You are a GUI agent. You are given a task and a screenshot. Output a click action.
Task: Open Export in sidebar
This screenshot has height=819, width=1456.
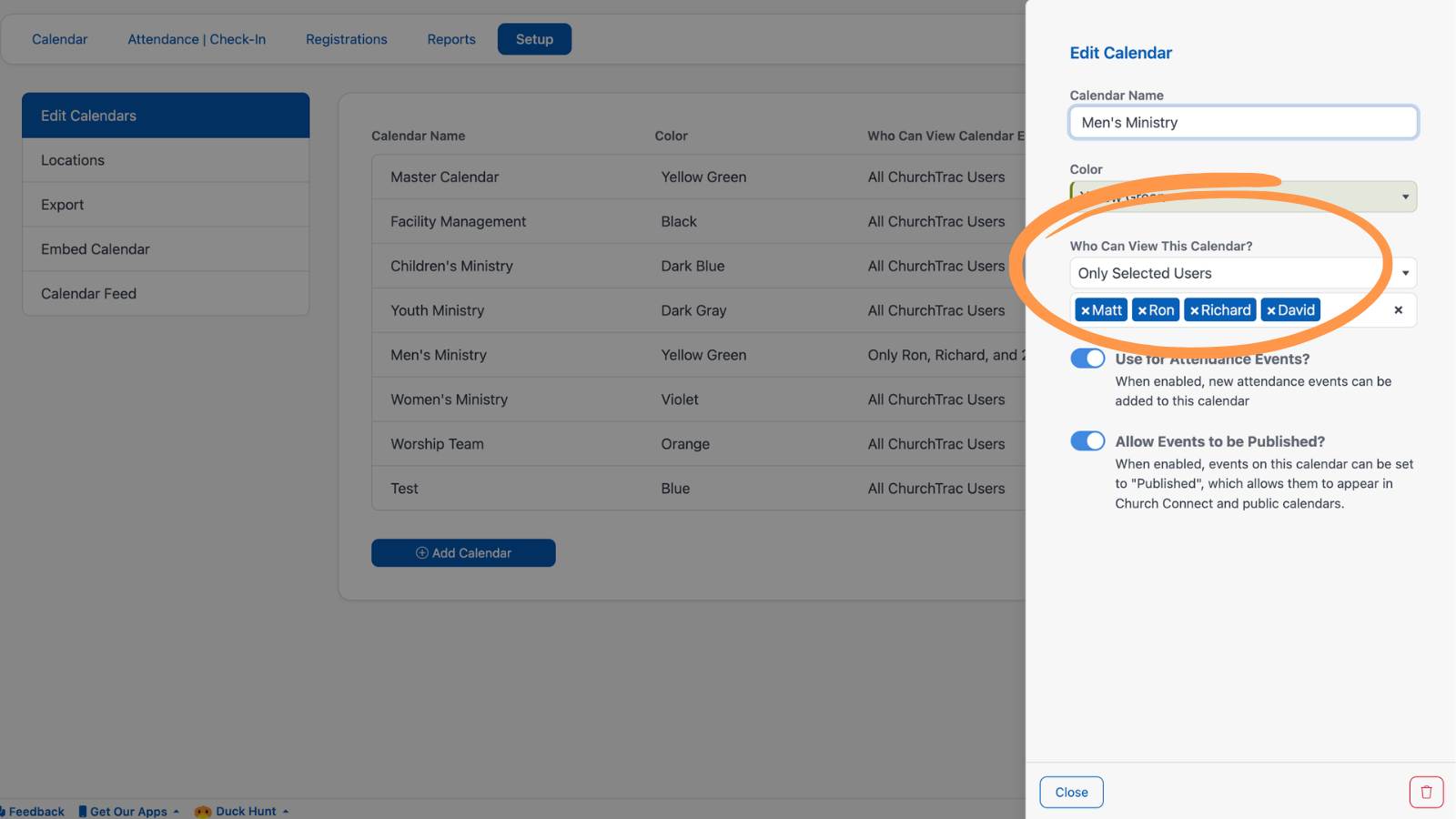(x=166, y=205)
